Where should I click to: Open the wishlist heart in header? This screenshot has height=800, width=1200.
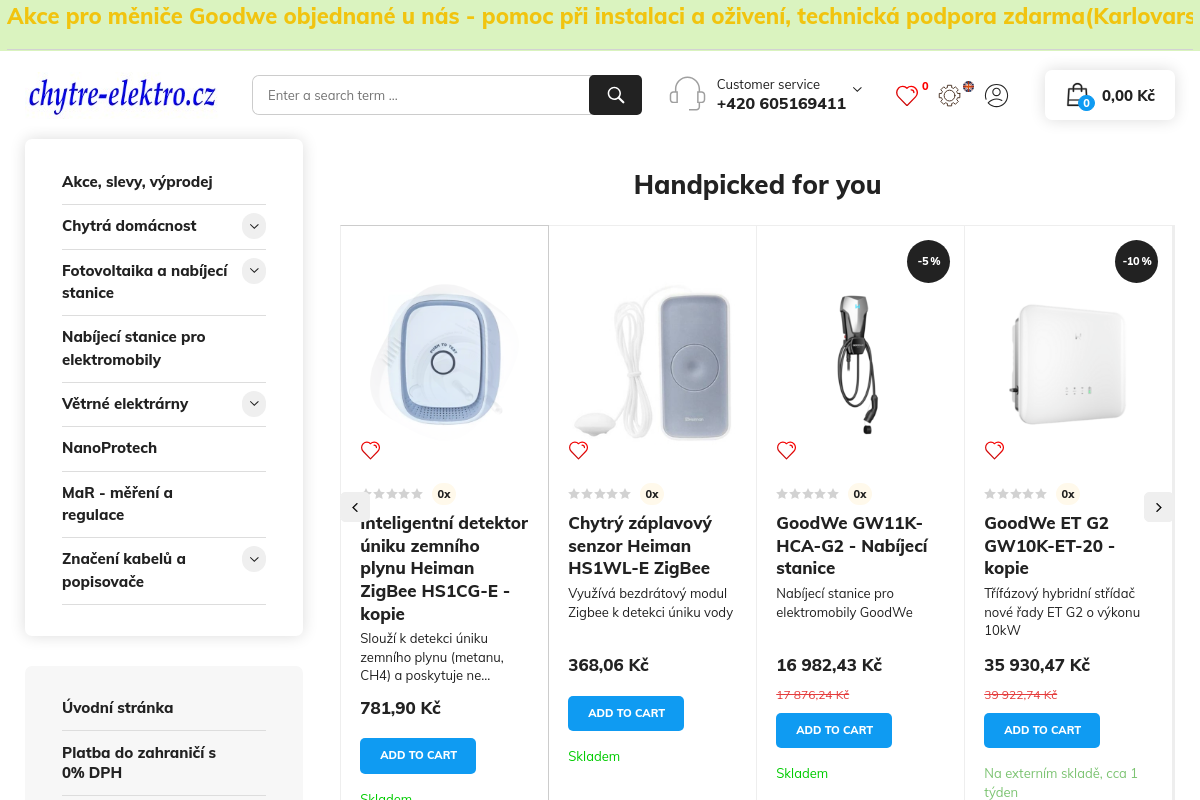click(907, 96)
